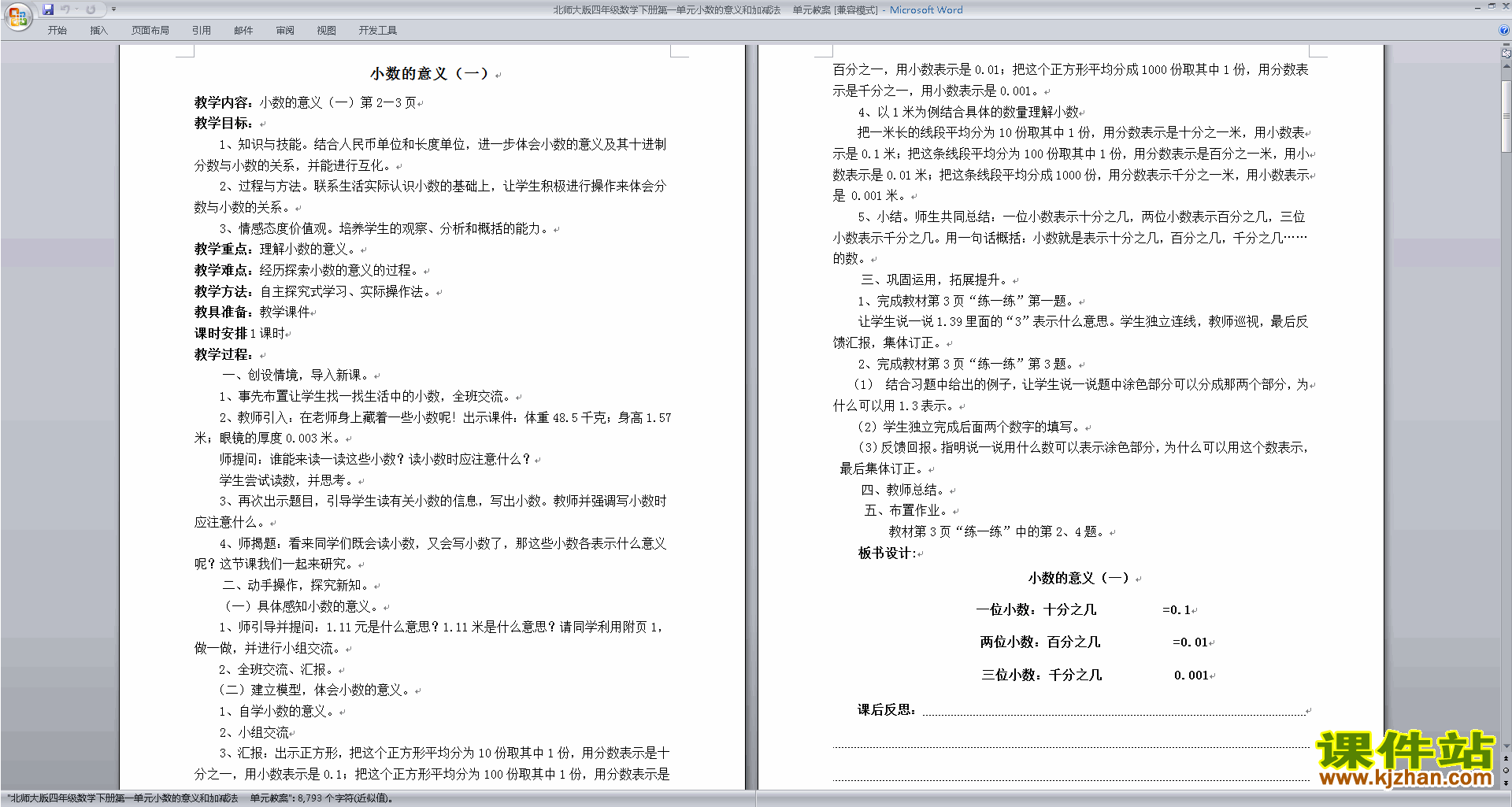Image resolution: width=1512 pixels, height=807 pixels.
Task: Expand Customize Quick Access Toolbar dropdown
Action: 113,9
